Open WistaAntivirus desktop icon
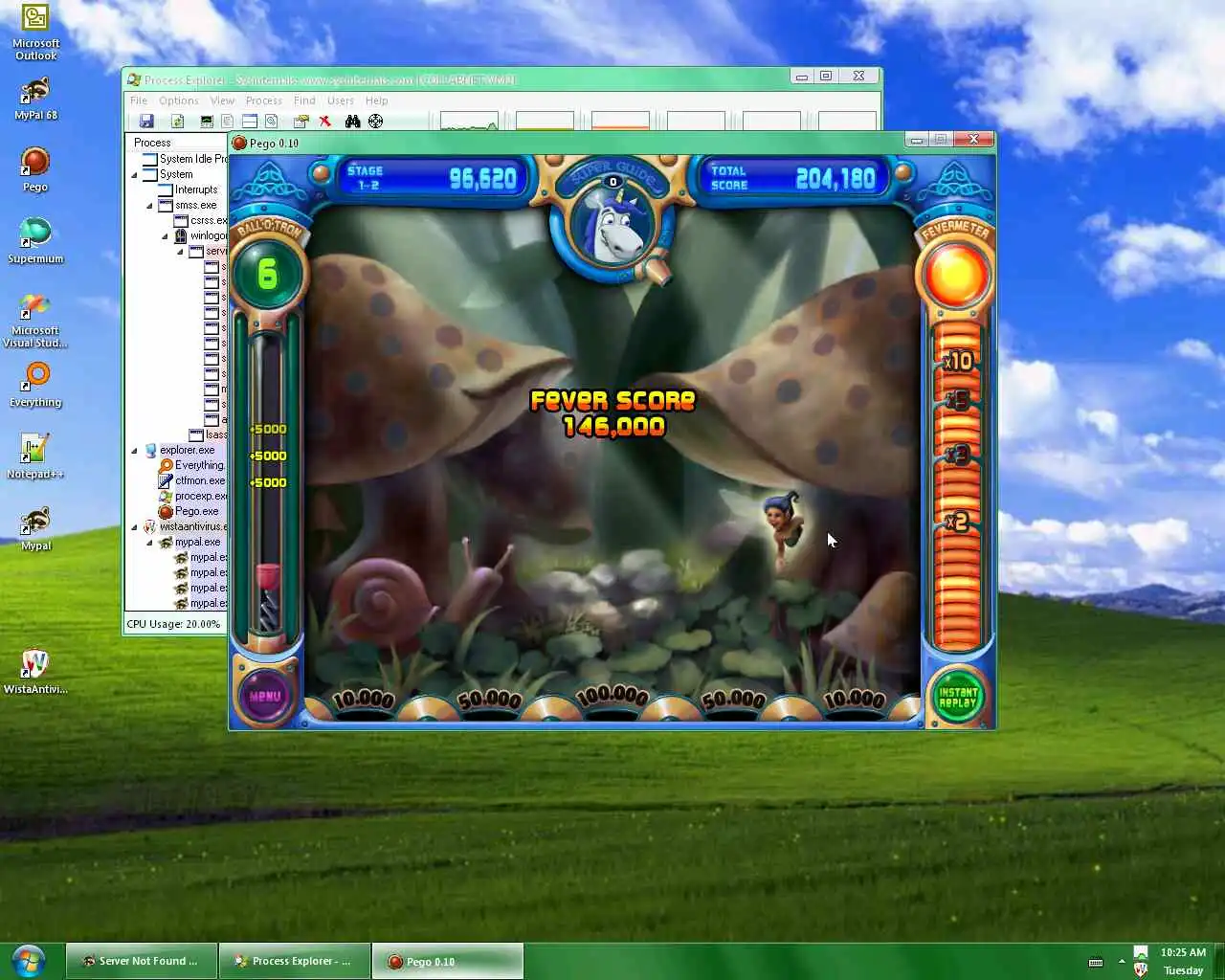 (x=35, y=672)
